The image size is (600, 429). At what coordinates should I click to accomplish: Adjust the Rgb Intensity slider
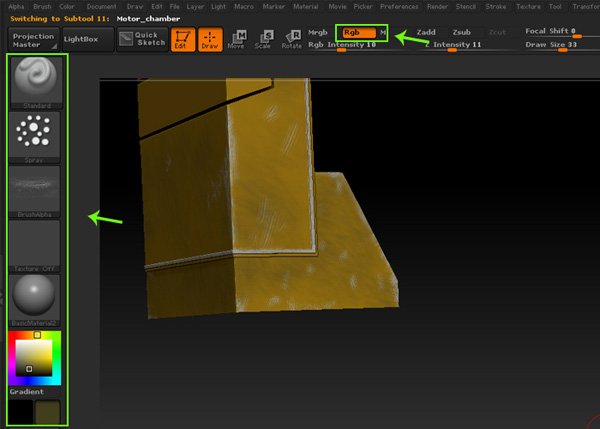pos(342,46)
